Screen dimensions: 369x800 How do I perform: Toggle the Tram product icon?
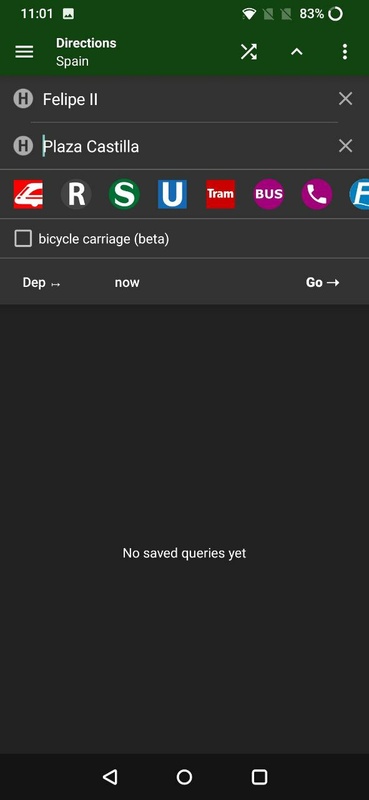click(220, 194)
